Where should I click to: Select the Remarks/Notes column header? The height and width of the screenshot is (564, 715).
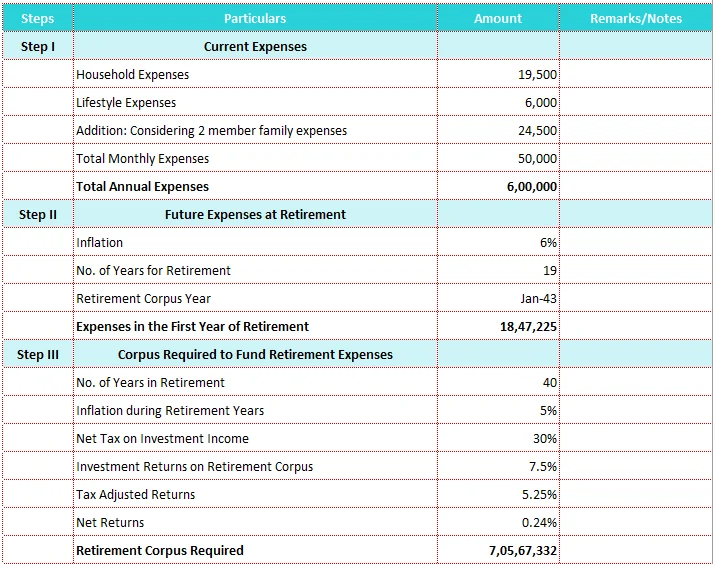tap(636, 18)
